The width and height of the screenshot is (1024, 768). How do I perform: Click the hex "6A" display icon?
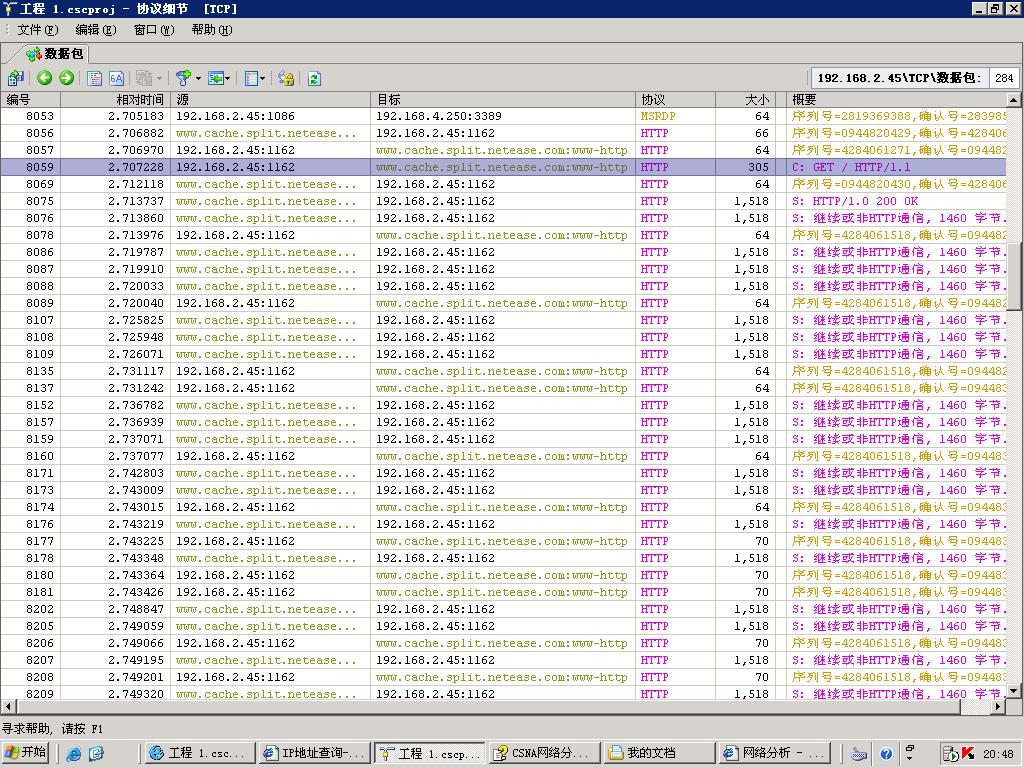click(x=117, y=78)
